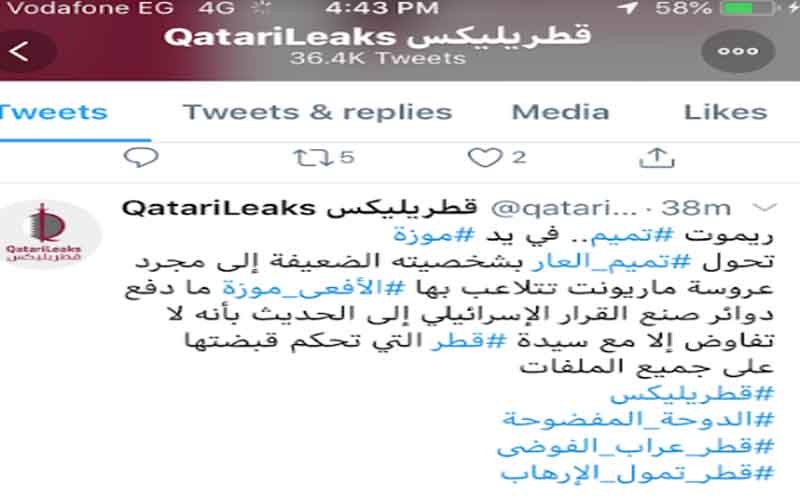Image resolution: width=800 pixels, height=500 pixels.
Task: Switch to the Tweets tab
Action: click(54, 112)
